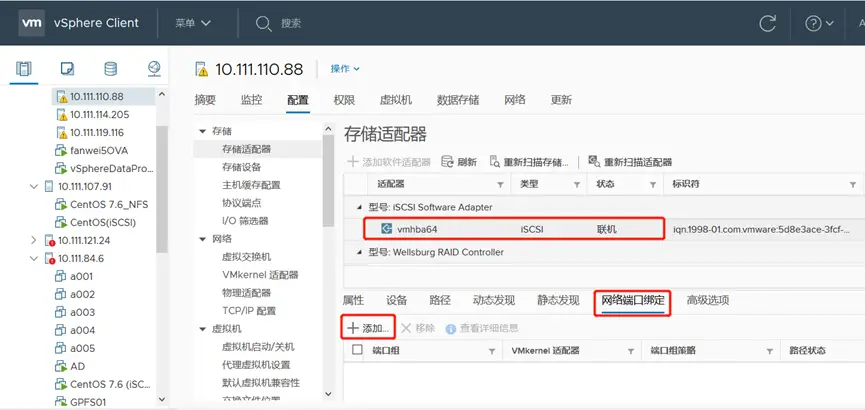Screen dimensions: 865x410
Task: Open 协议端点 in config menu
Action: [x=242, y=203]
